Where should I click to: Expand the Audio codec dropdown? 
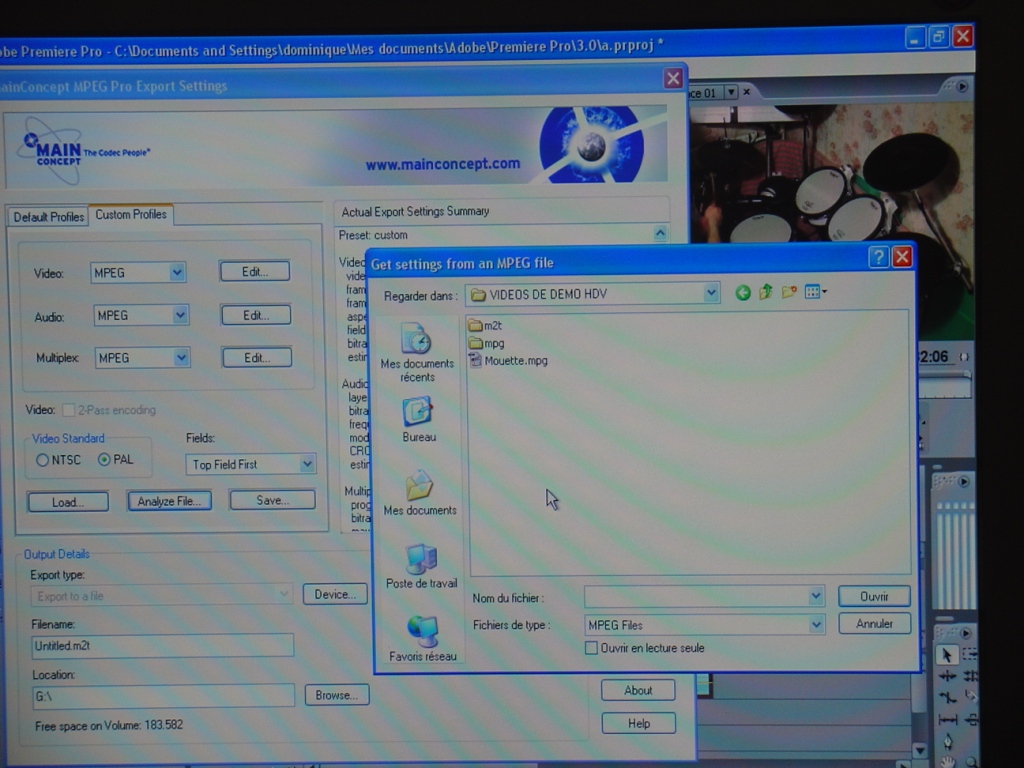point(180,316)
